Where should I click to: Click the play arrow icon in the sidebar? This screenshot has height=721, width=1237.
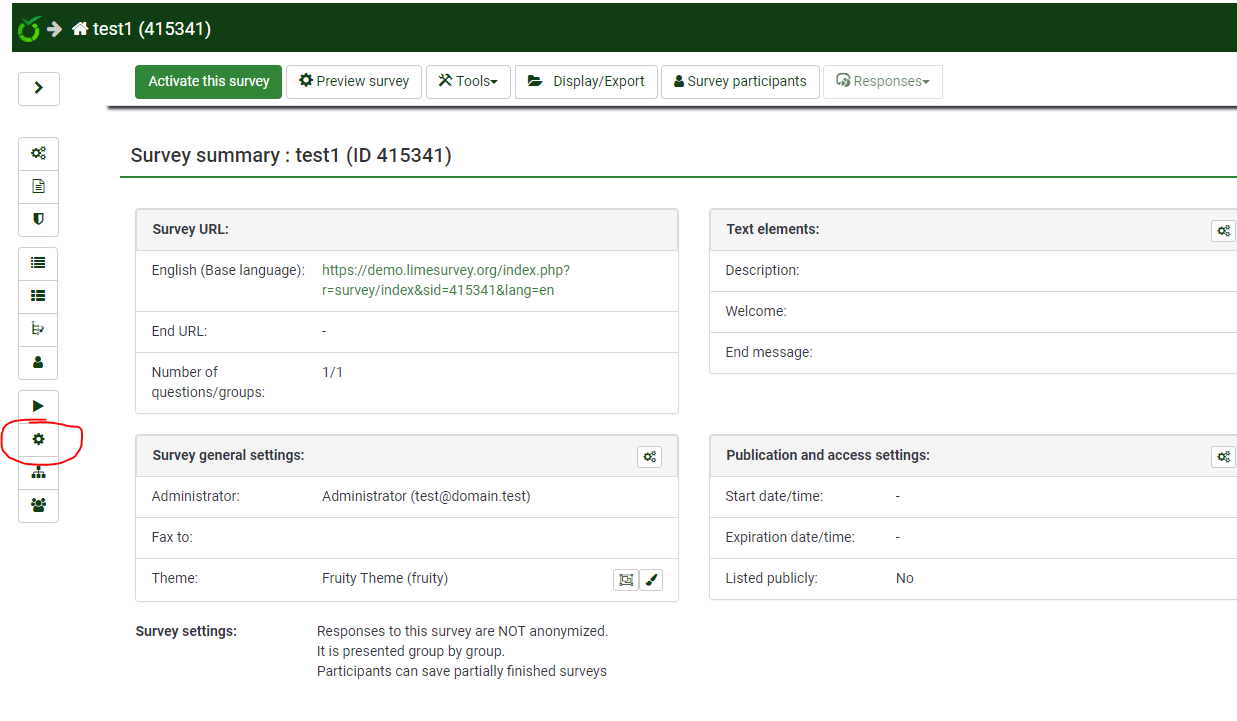(x=38, y=406)
